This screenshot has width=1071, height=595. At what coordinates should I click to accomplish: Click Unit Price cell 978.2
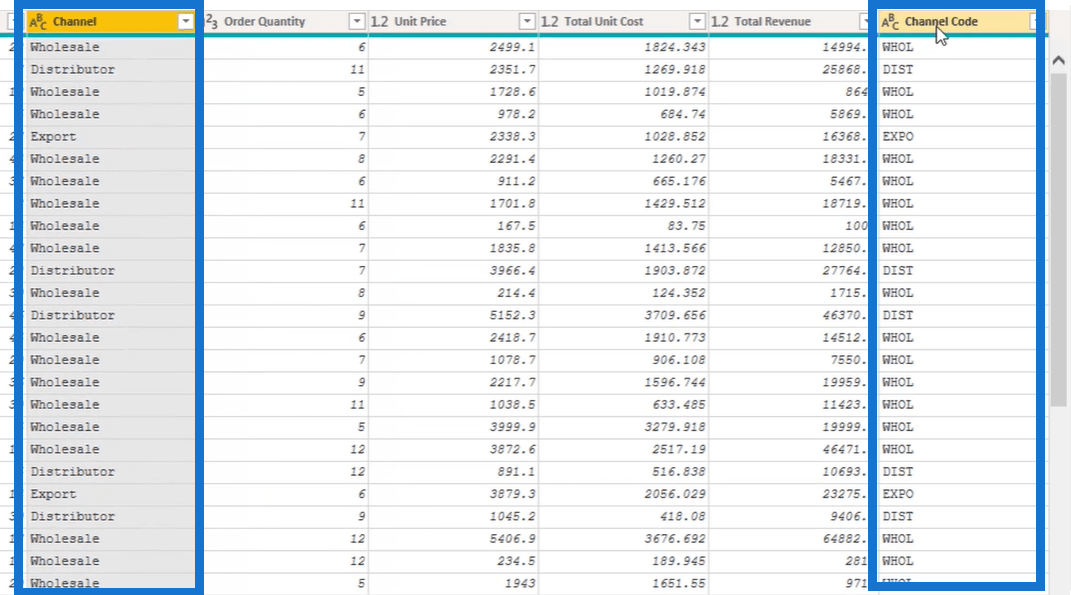(454, 114)
